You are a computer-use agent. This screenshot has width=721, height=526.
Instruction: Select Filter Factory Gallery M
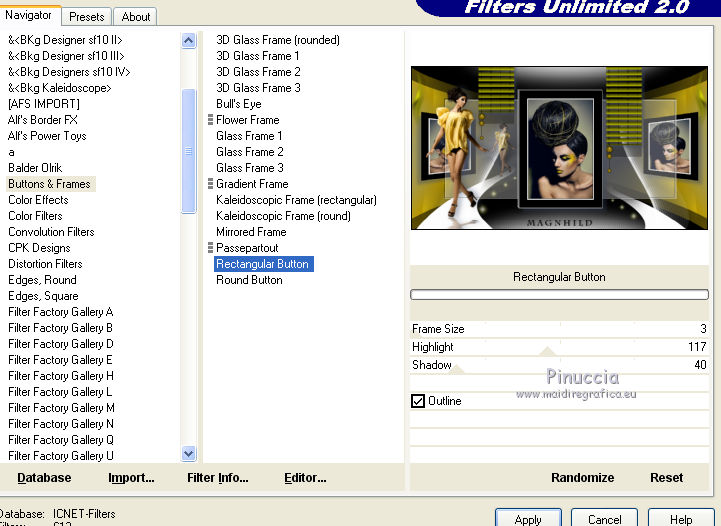pos(61,408)
